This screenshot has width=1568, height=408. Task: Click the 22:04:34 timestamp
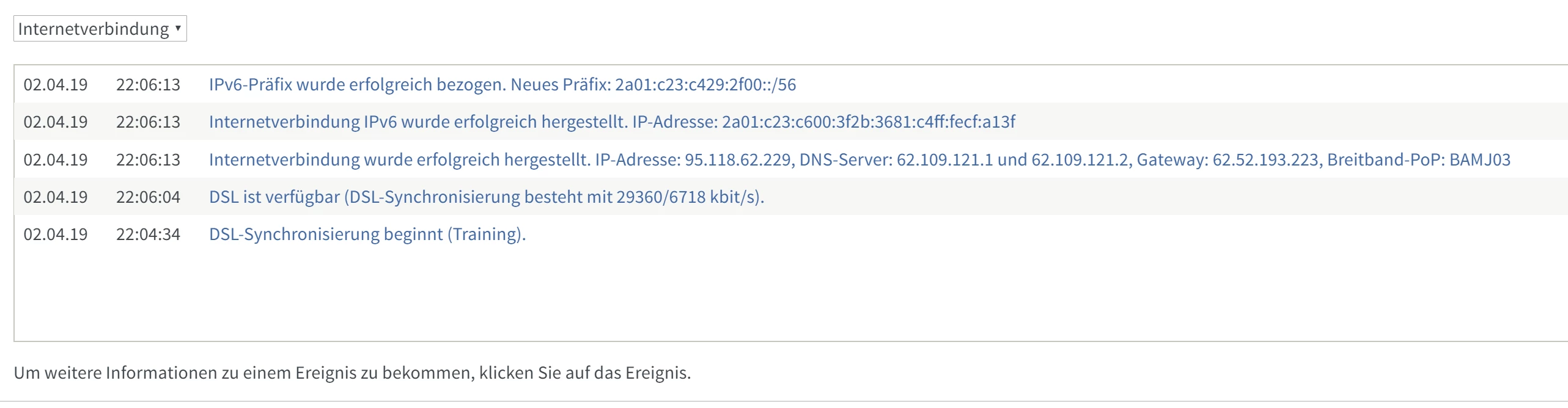[148, 234]
